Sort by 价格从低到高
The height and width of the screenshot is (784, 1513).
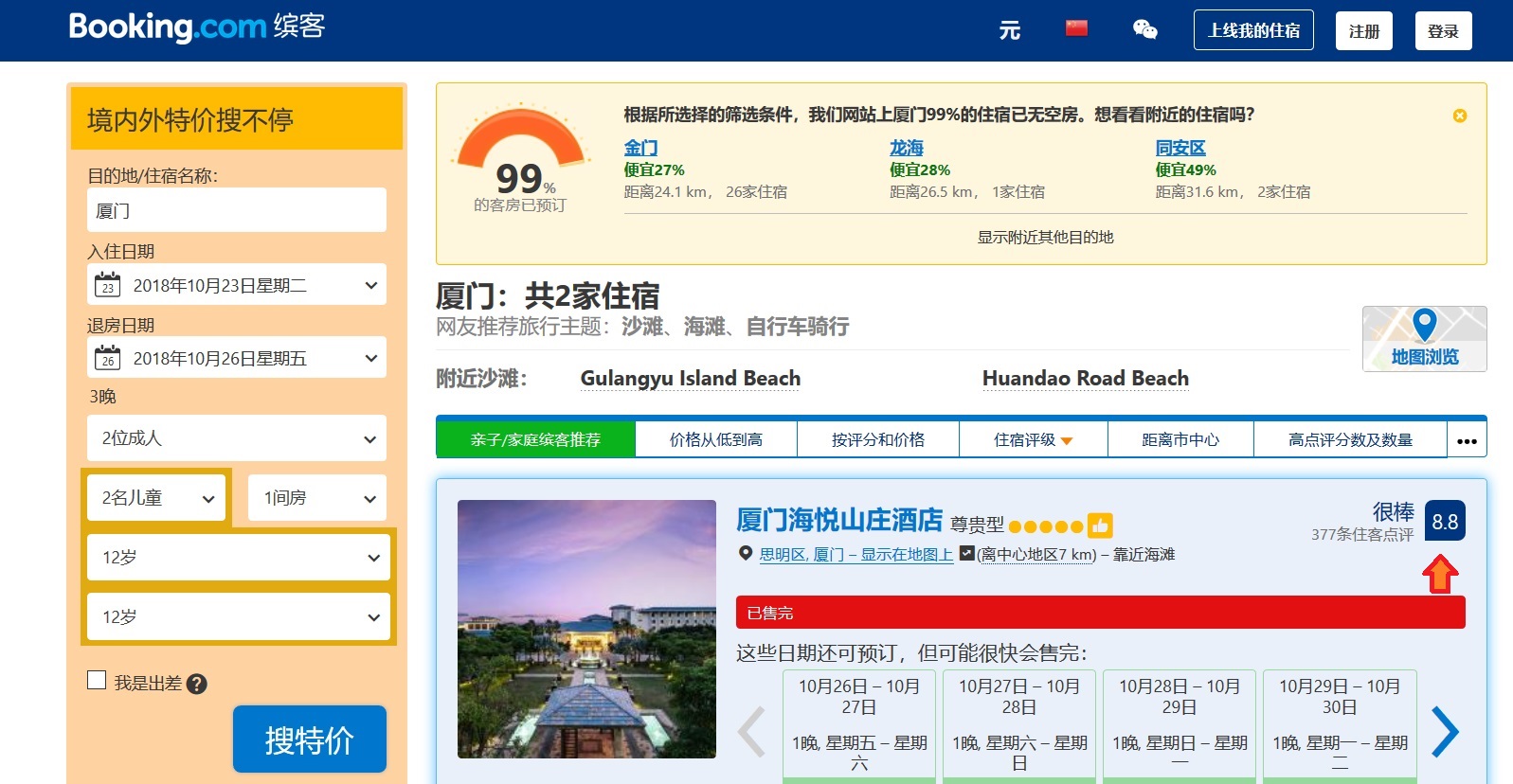pos(716,440)
